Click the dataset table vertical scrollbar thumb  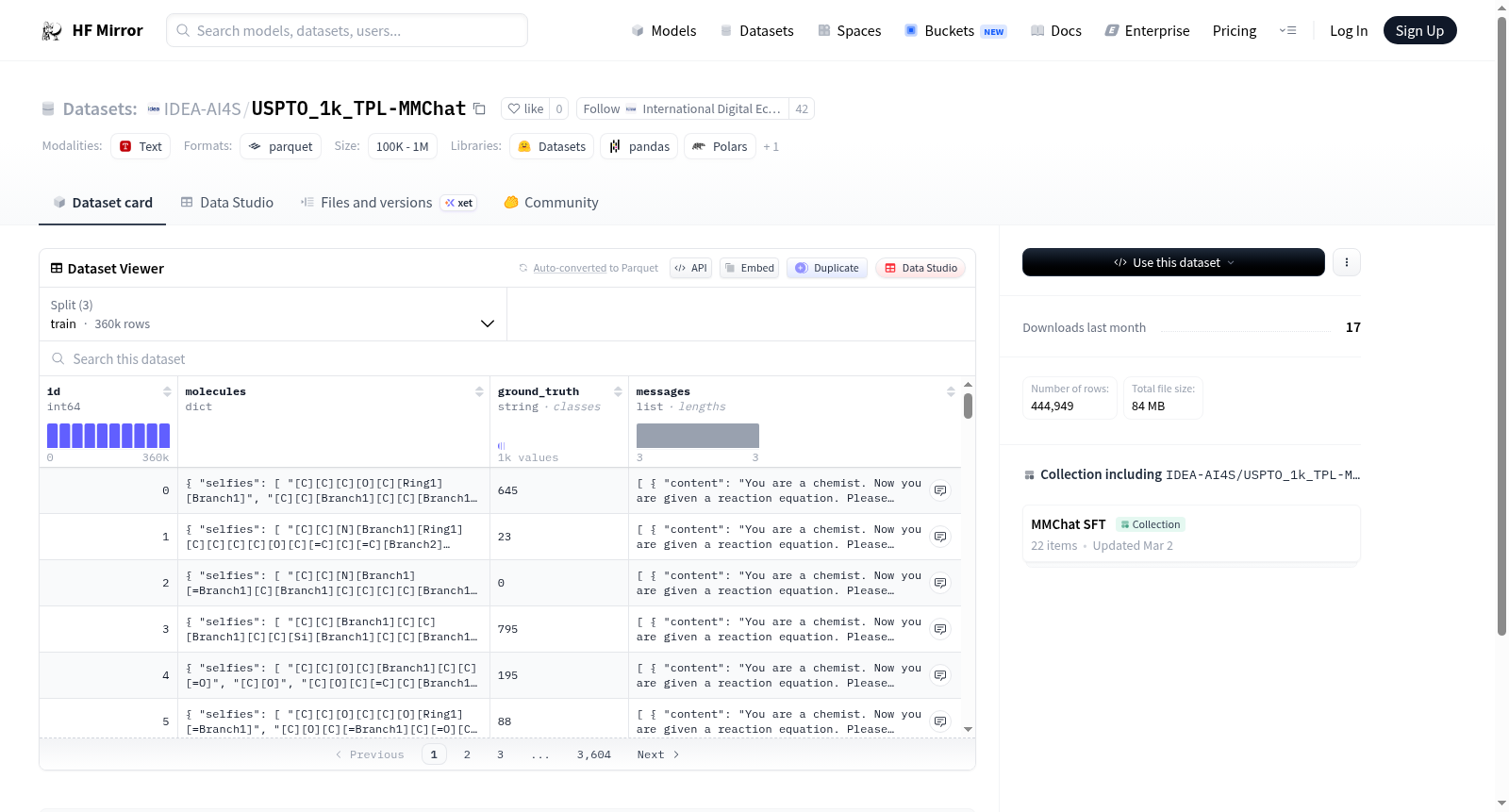pyautogui.click(x=968, y=406)
